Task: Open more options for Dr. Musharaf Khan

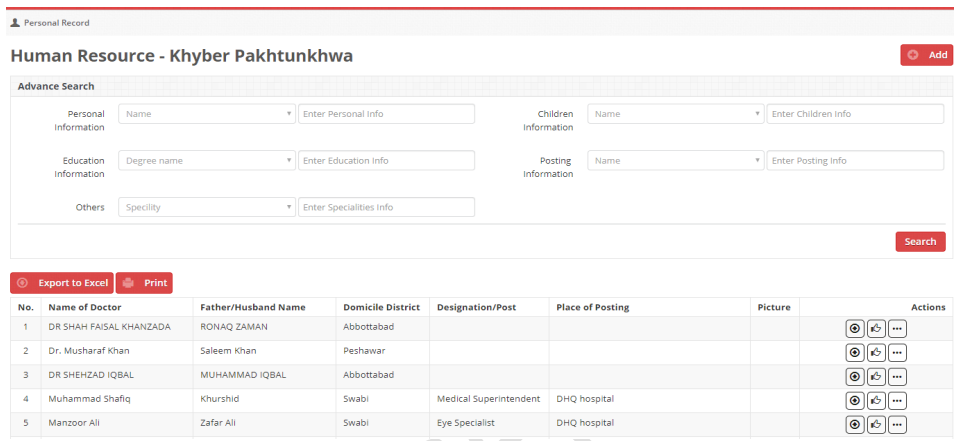Action: 897,352
